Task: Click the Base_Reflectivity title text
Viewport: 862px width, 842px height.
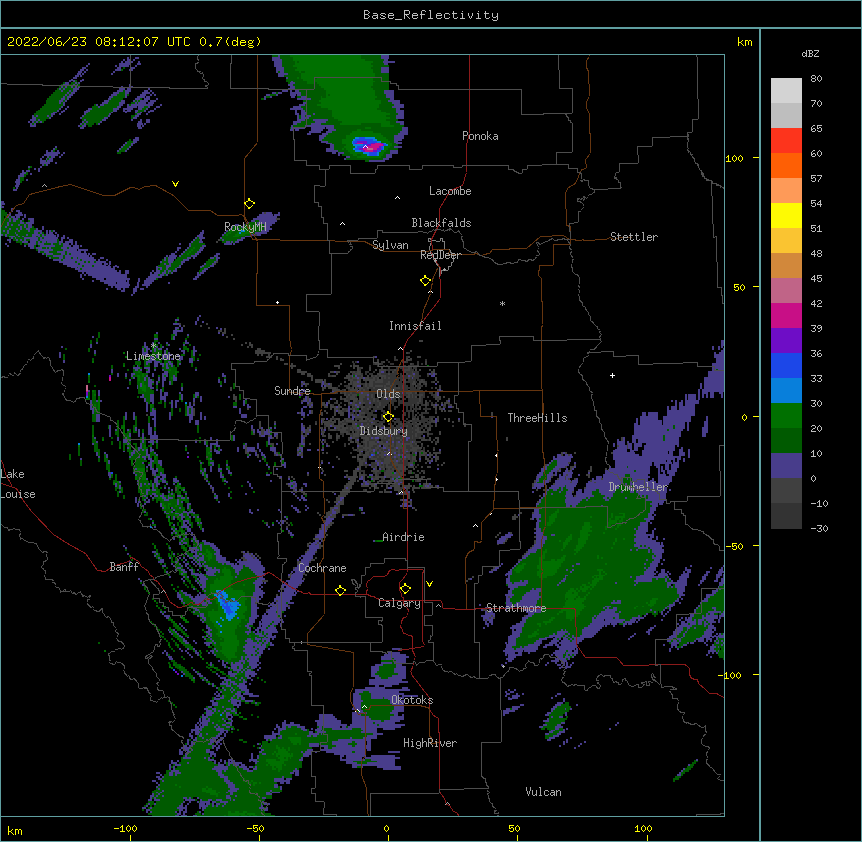Action: [431, 15]
